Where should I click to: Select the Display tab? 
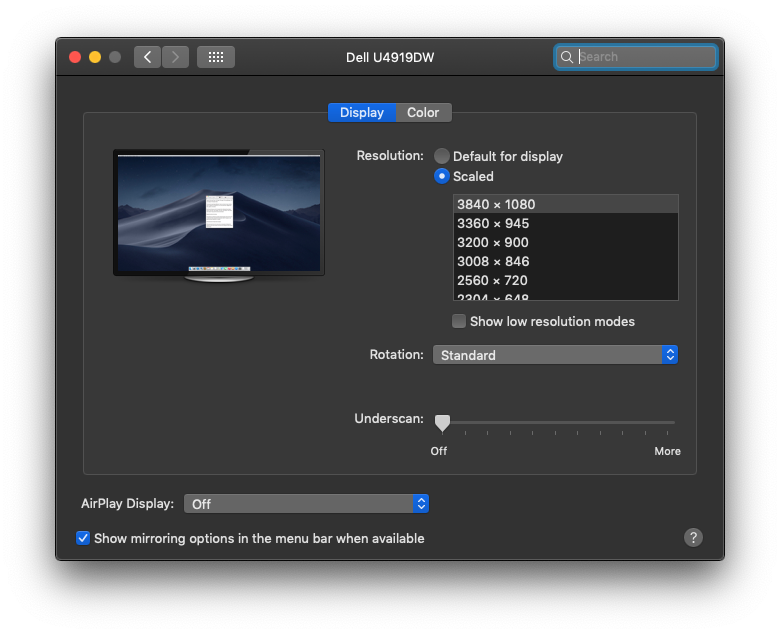361,113
